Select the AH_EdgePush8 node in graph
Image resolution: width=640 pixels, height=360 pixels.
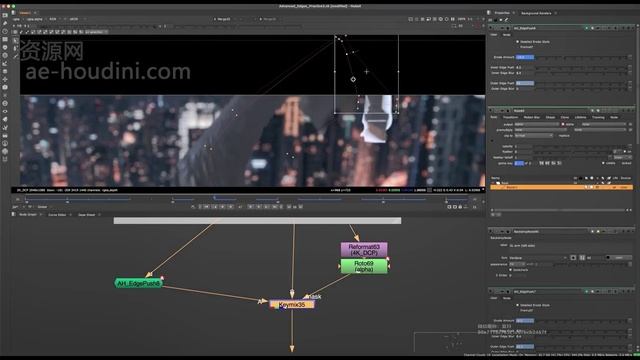(x=139, y=283)
